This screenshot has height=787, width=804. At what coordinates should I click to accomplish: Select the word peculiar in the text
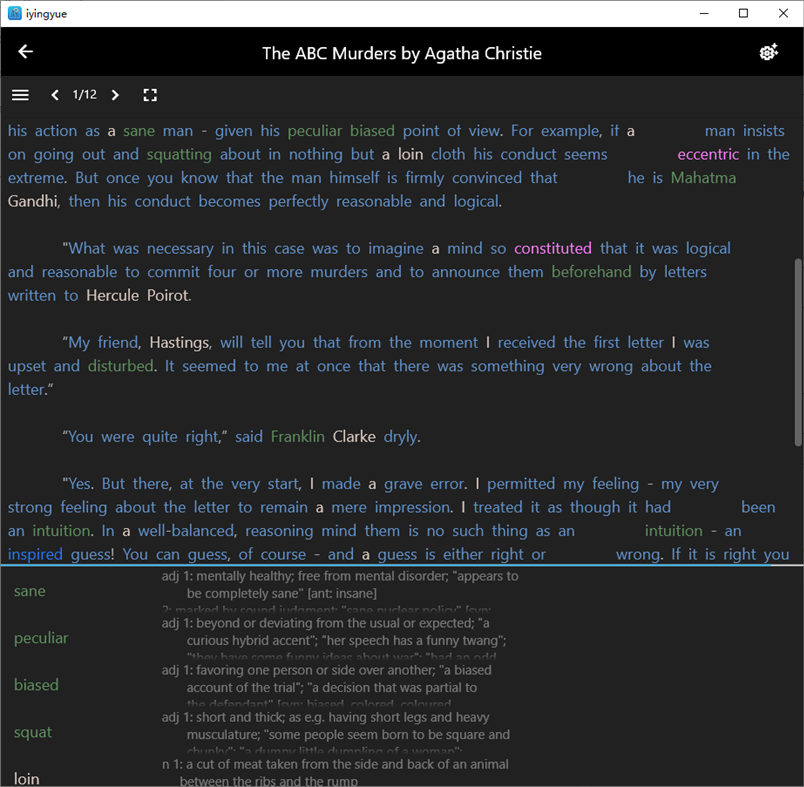point(315,130)
